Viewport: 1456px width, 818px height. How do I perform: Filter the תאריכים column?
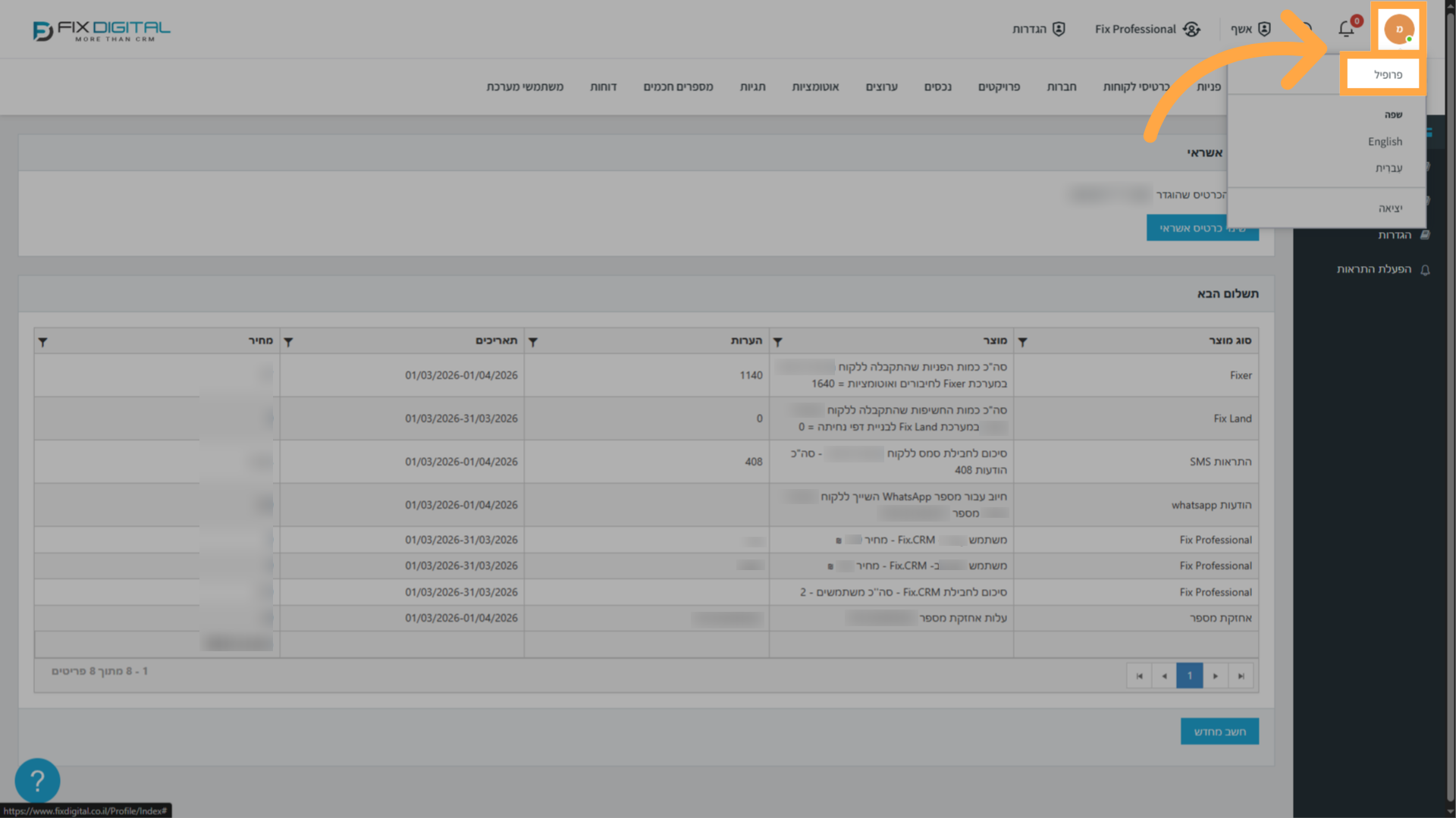288,342
